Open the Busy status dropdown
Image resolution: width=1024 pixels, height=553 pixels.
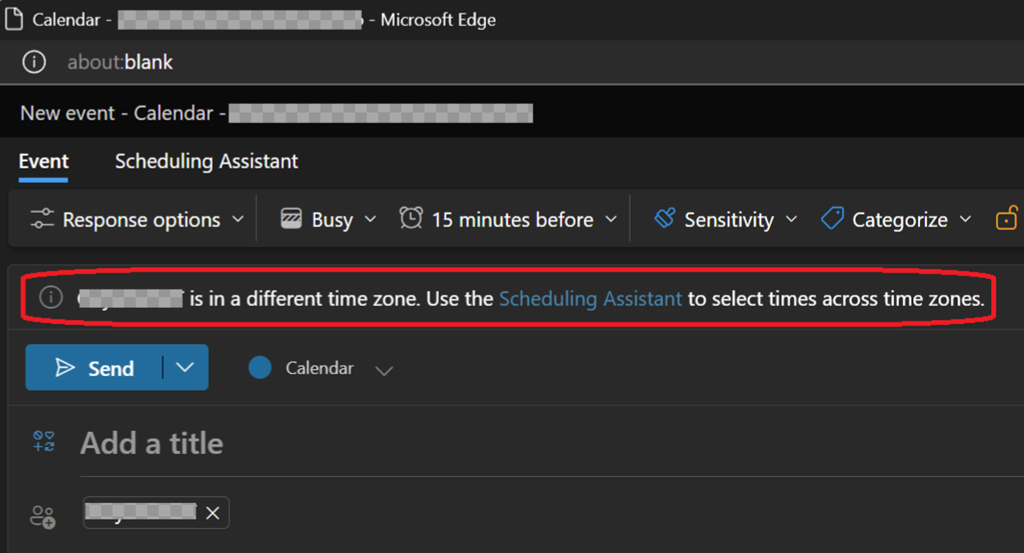pyautogui.click(x=370, y=220)
